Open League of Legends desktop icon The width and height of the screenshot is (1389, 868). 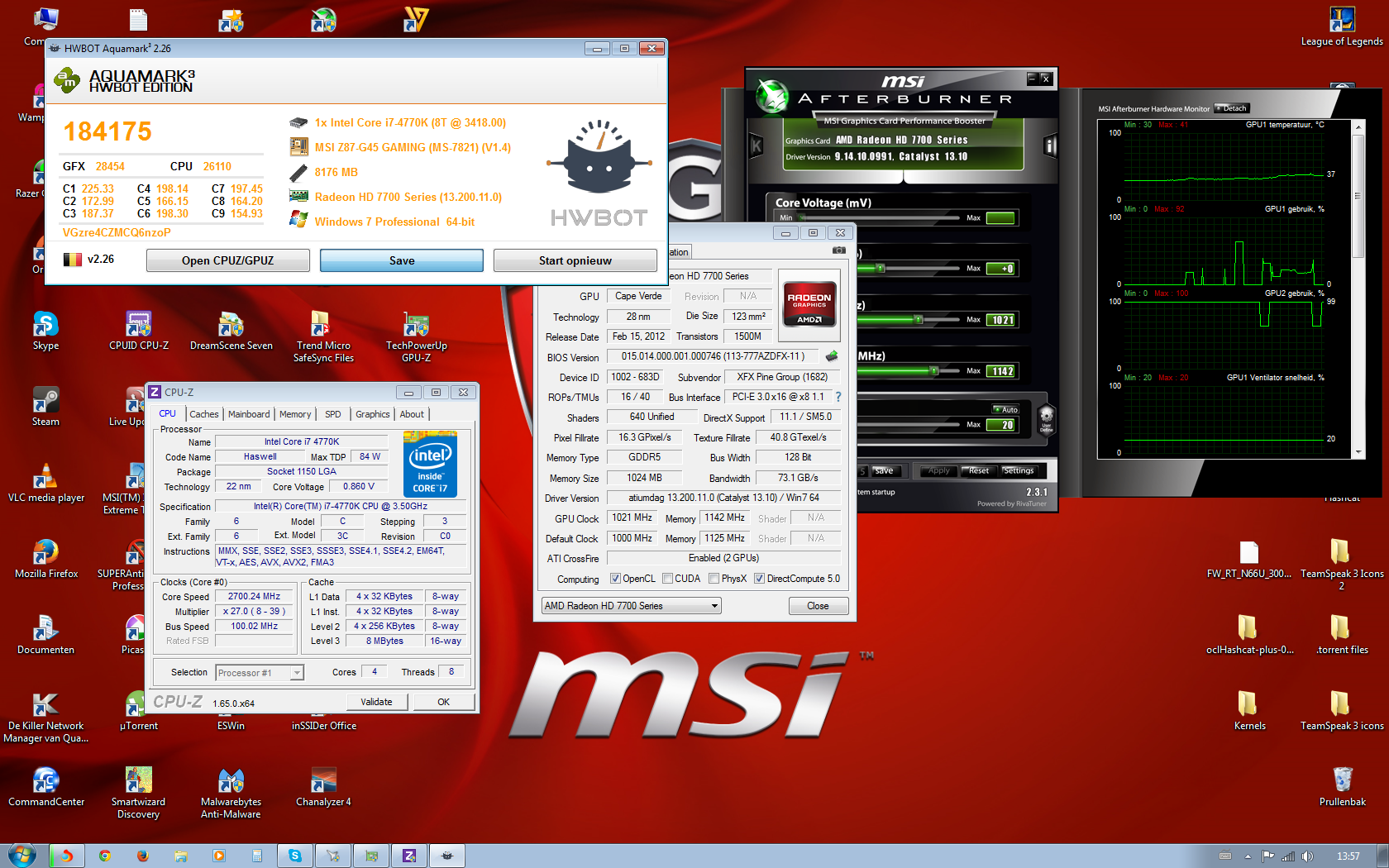tap(1342, 26)
